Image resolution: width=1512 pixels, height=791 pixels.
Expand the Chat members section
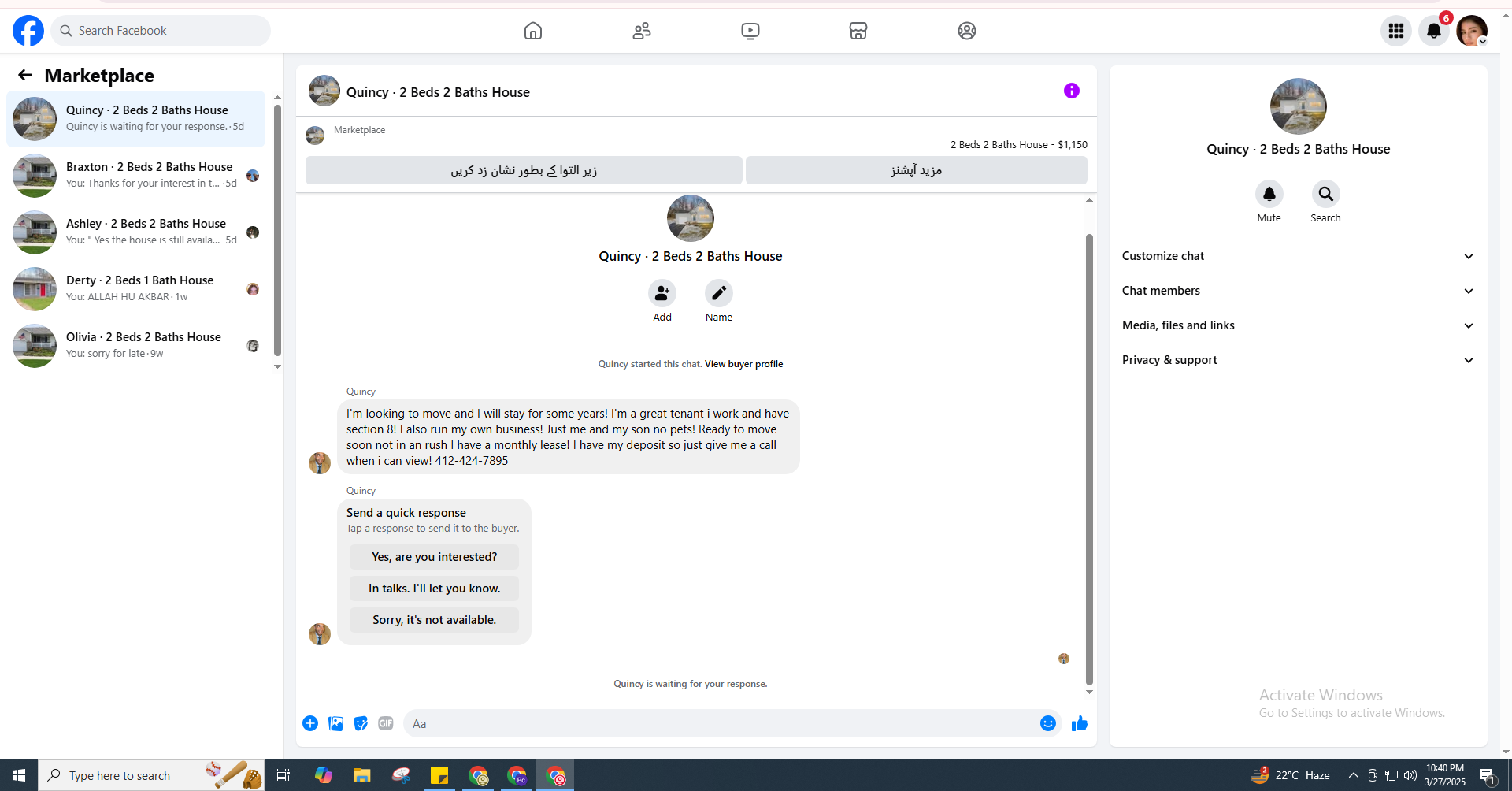point(1299,291)
